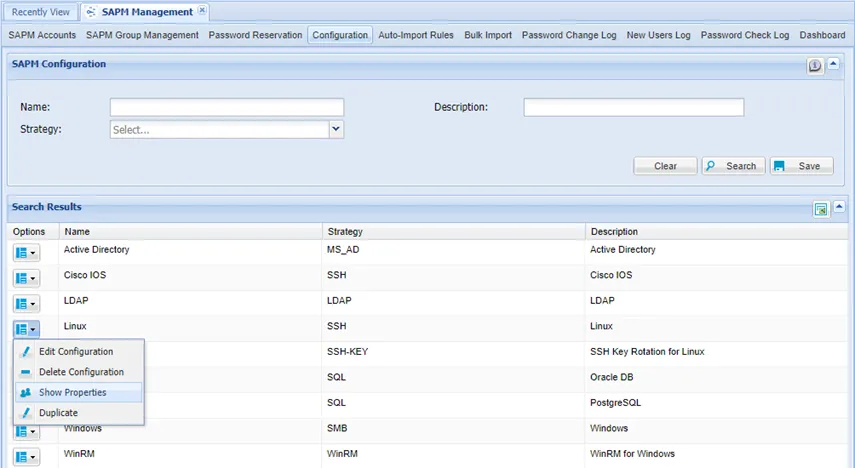Viewport: 855px width, 468px height.
Task: Open the SAPM Accounts tab
Action: coord(42,35)
